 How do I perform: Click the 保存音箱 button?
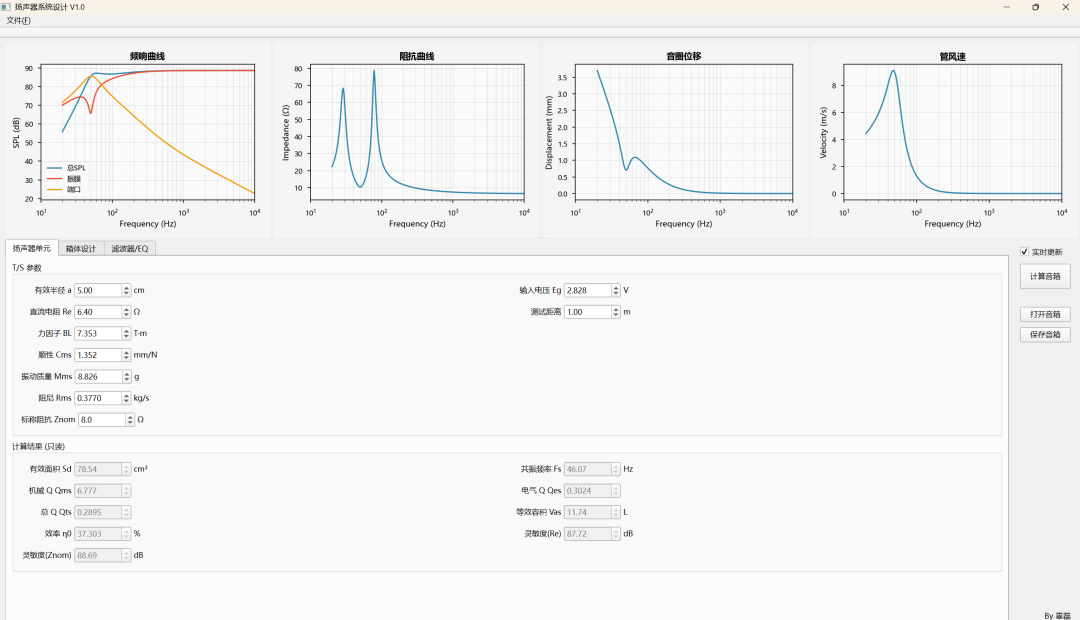coord(1044,335)
